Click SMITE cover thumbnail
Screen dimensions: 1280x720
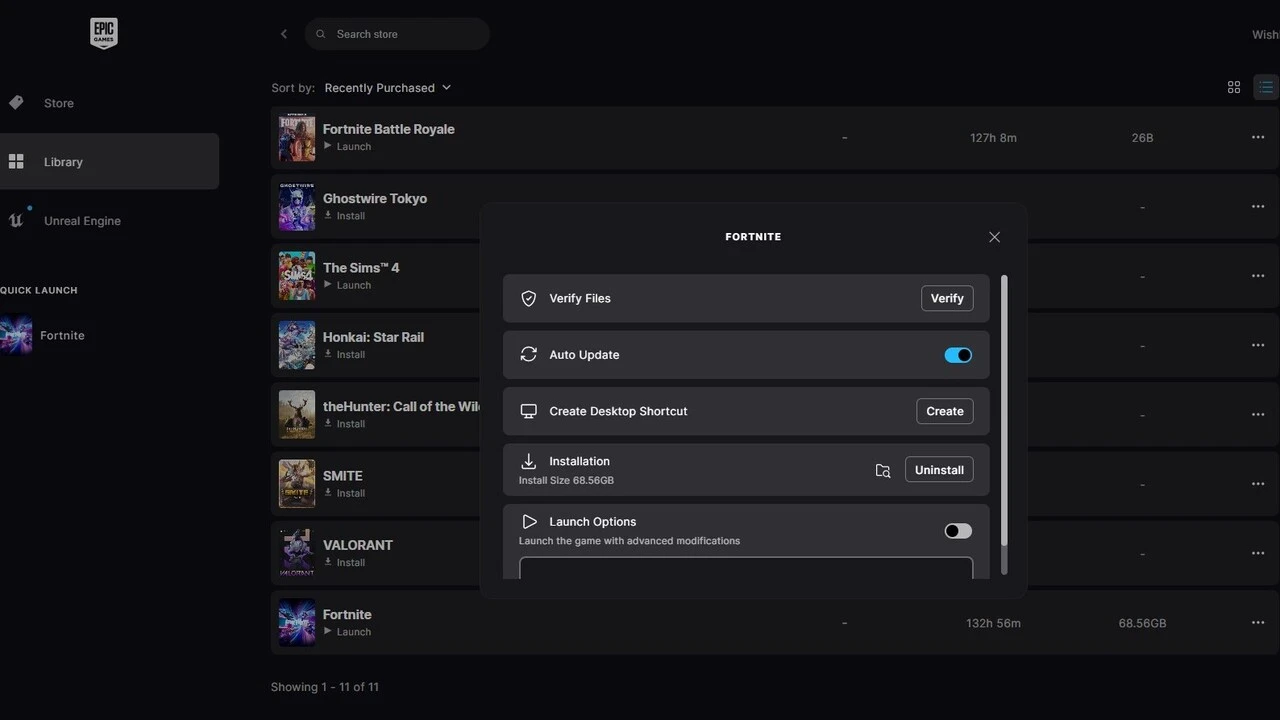(x=297, y=484)
